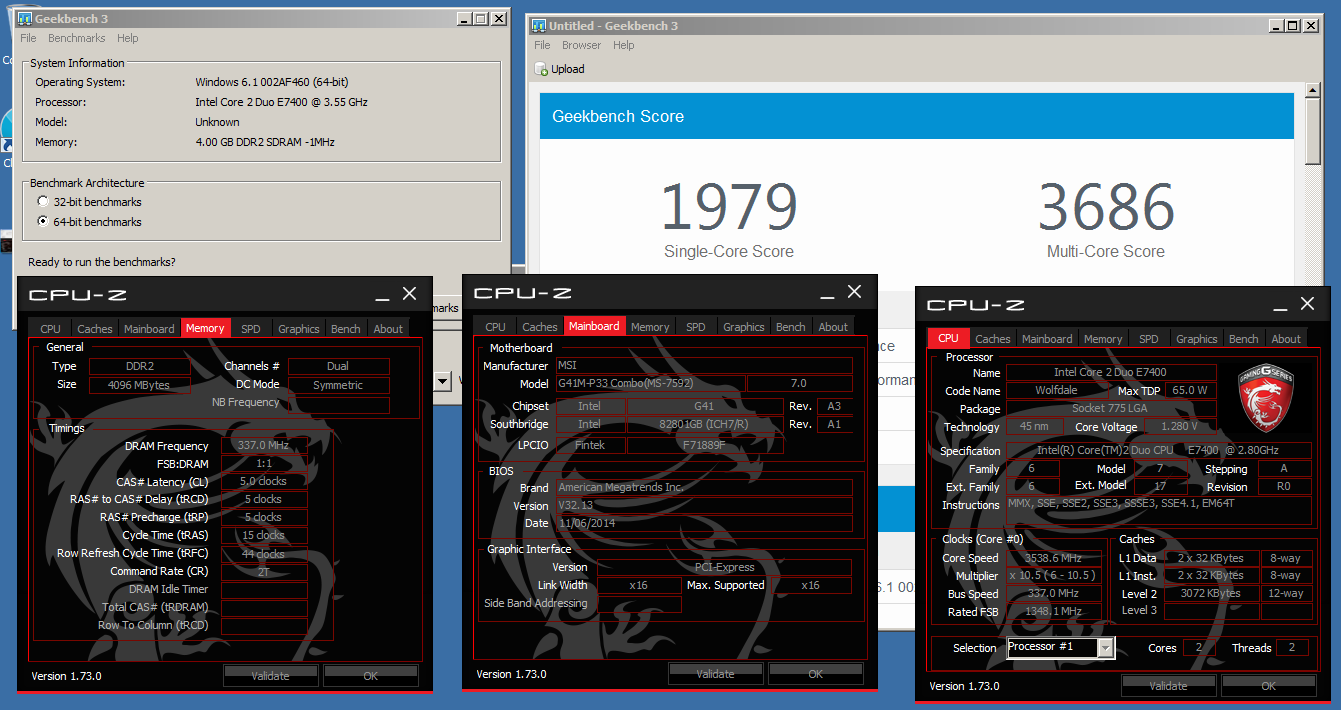Click Validate in rightmost CPU-Z window

coord(1168,685)
